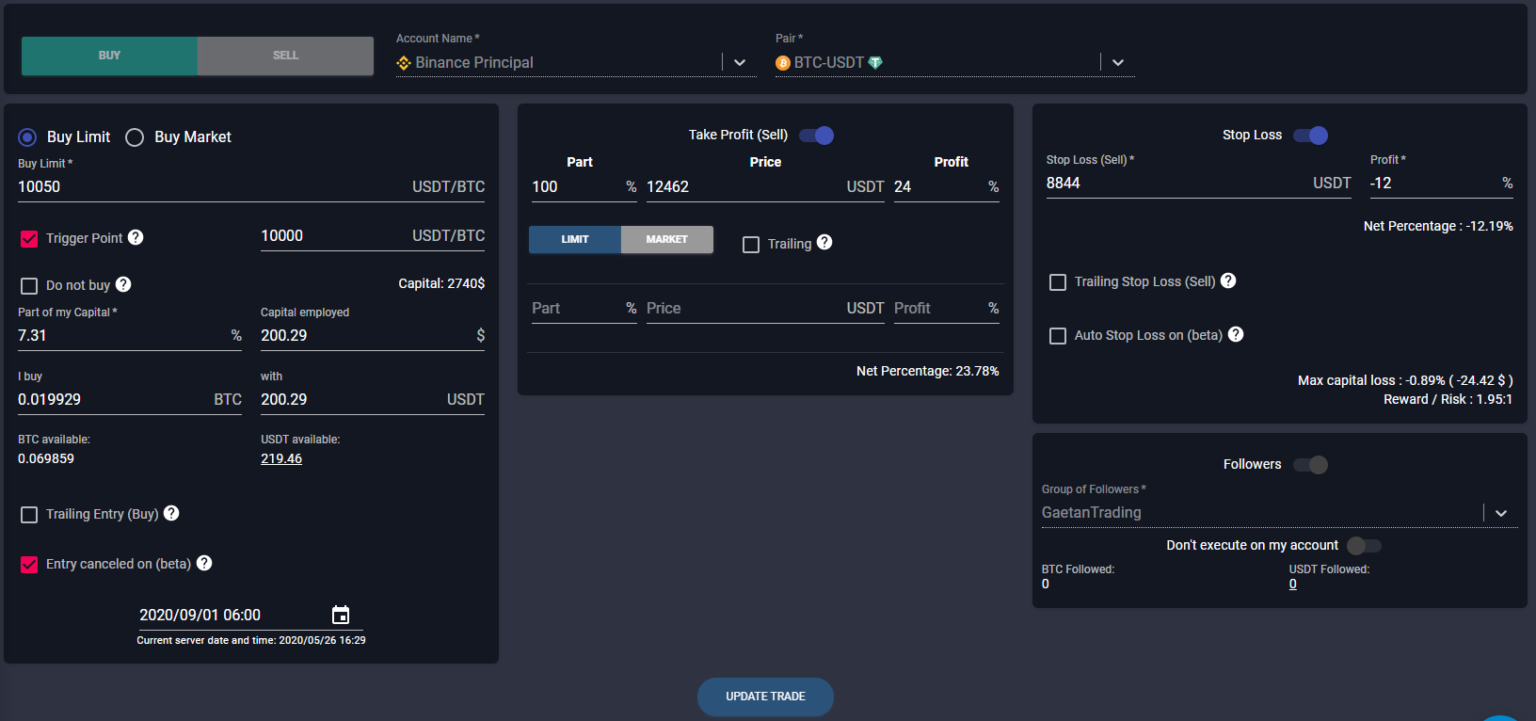Click the Trailing help icon in Take Profit panel
This screenshot has height=721, width=1536.
point(824,243)
